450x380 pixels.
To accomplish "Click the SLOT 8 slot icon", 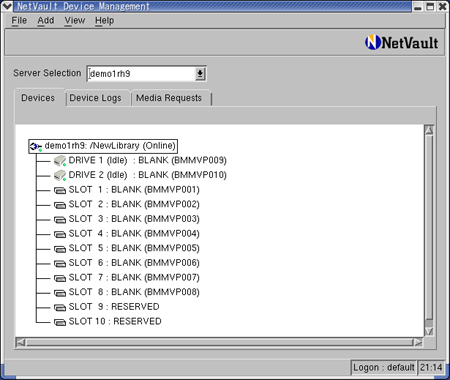I will 60,293.
